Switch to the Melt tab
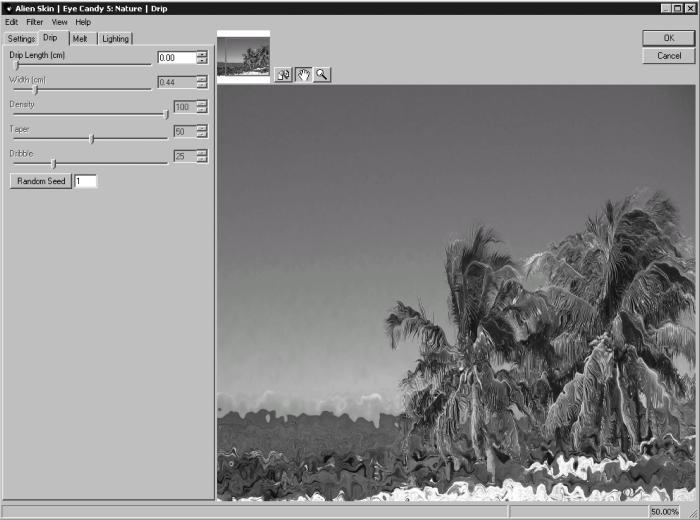Screen dimensions: 700x520 pyautogui.click(x=80, y=39)
